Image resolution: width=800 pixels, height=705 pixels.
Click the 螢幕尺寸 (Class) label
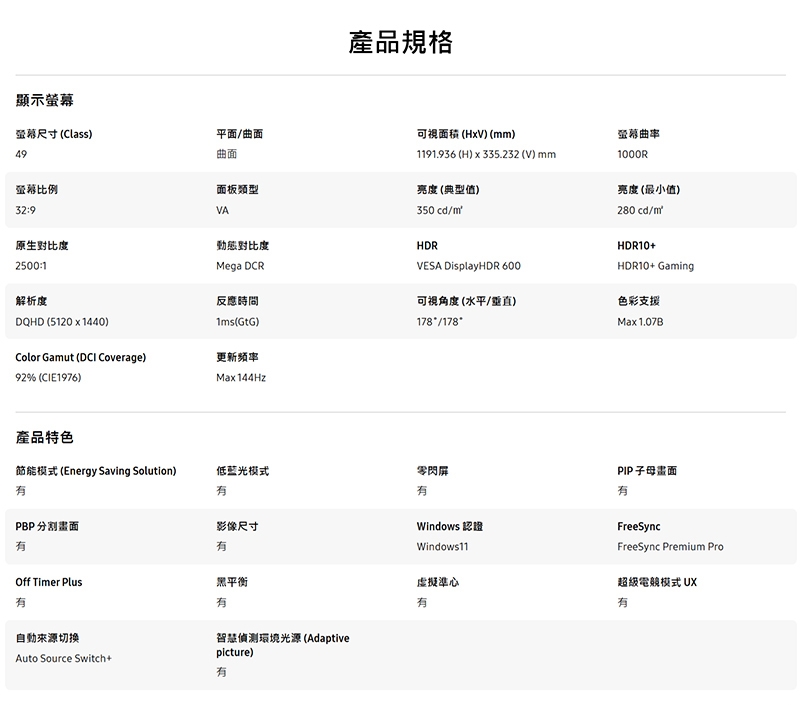[x=54, y=134]
